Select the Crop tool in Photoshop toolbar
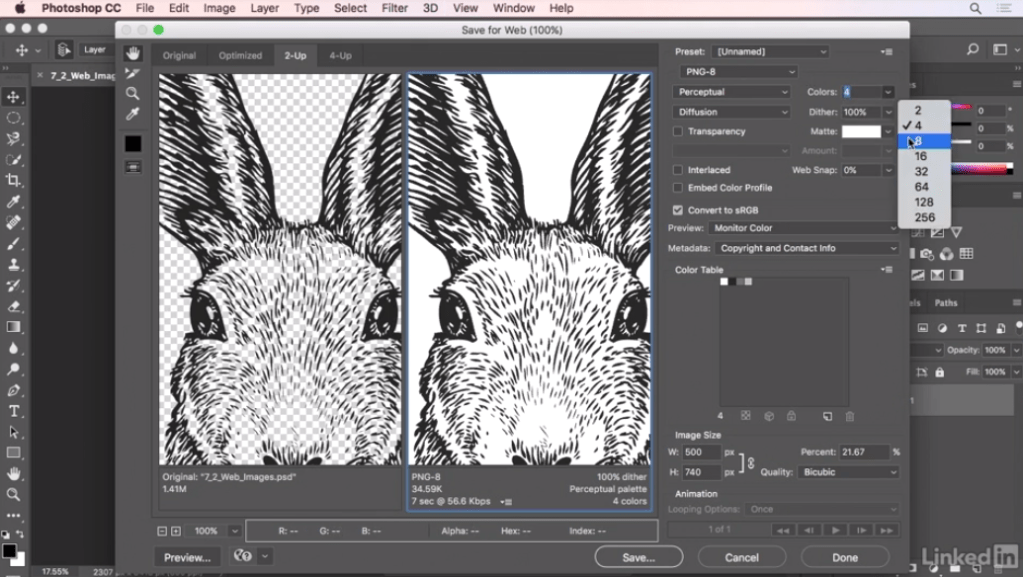Screen dimensions: 1023x577 (14, 180)
